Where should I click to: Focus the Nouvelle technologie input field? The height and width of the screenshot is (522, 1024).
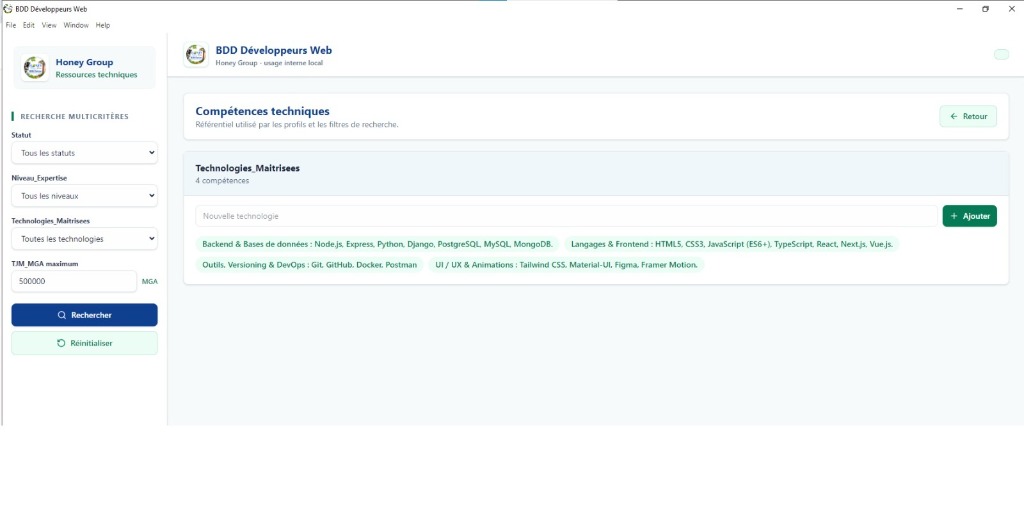566,216
